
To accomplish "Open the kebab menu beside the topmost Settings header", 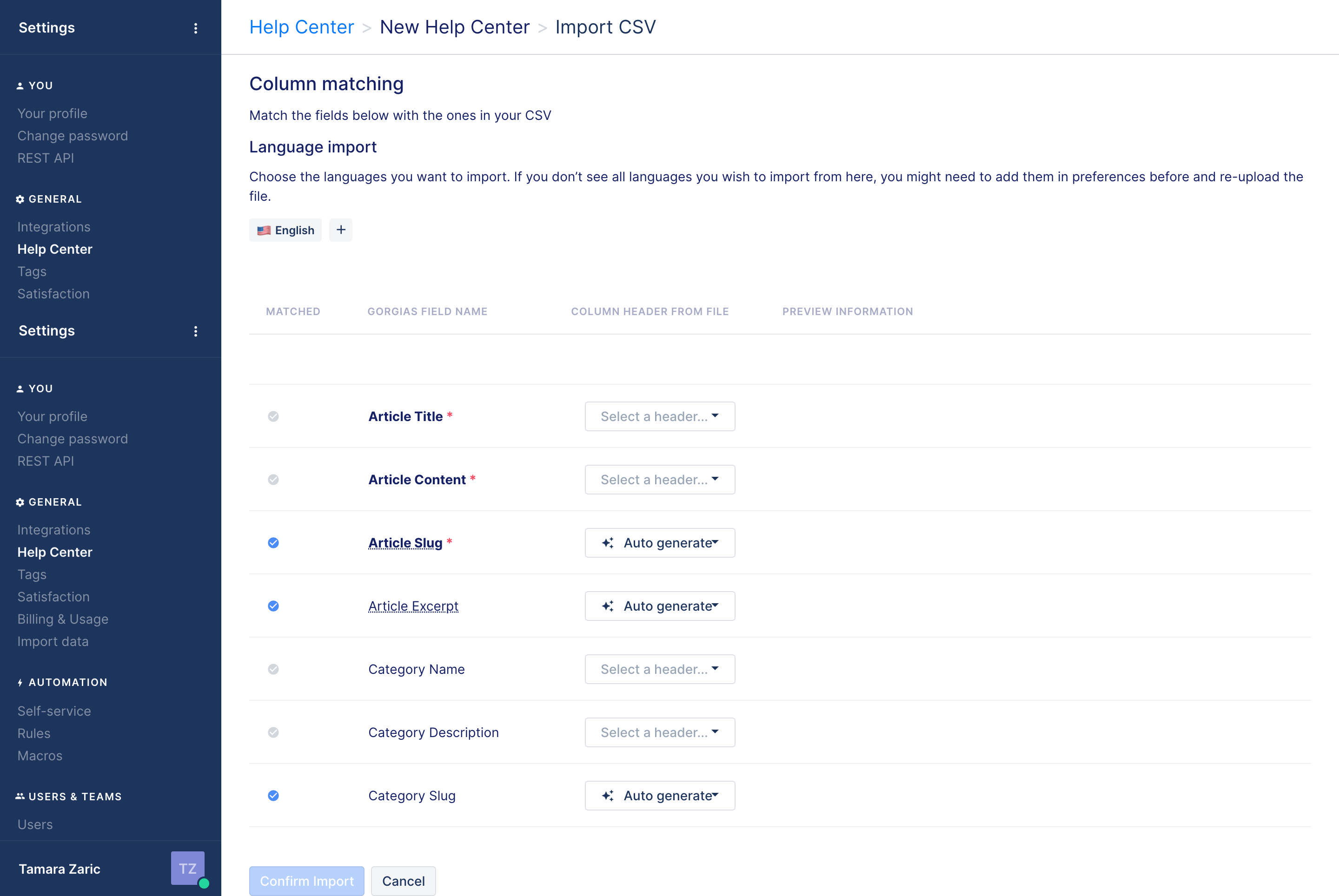I will pyautogui.click(x=196, y=28).
